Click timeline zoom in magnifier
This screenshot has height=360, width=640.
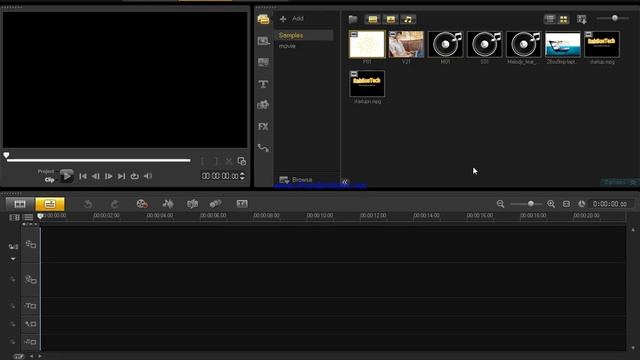point(551,204)
